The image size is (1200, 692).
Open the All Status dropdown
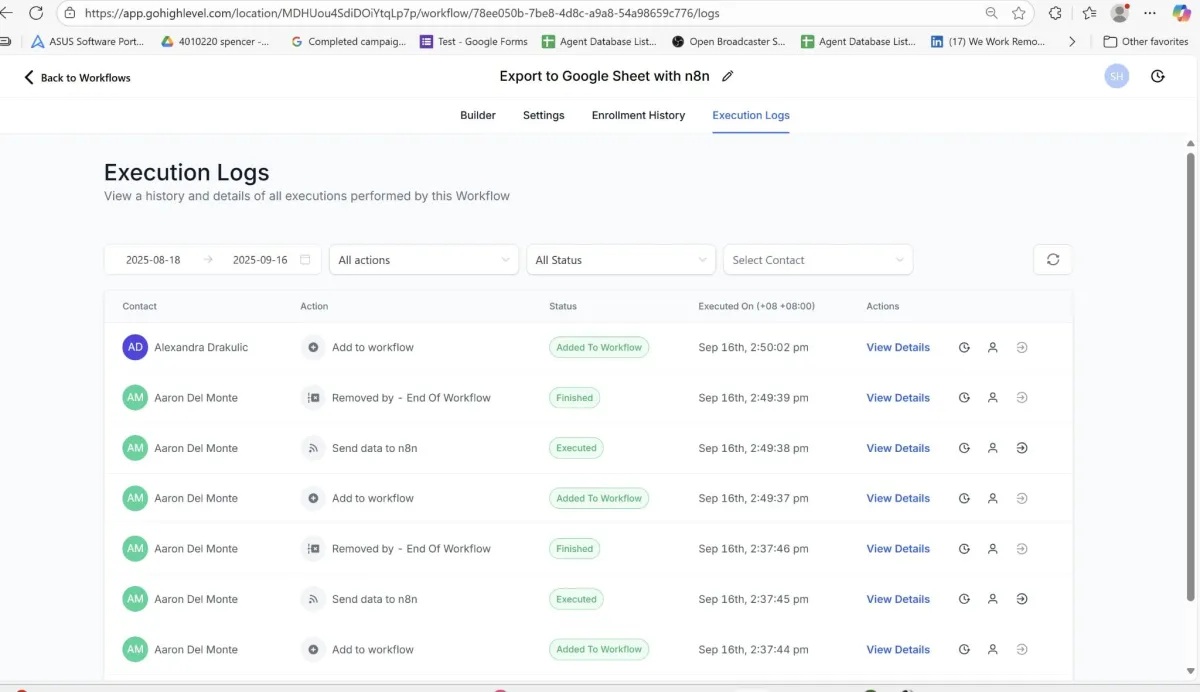pyautogui.click(x=621, y=260)
